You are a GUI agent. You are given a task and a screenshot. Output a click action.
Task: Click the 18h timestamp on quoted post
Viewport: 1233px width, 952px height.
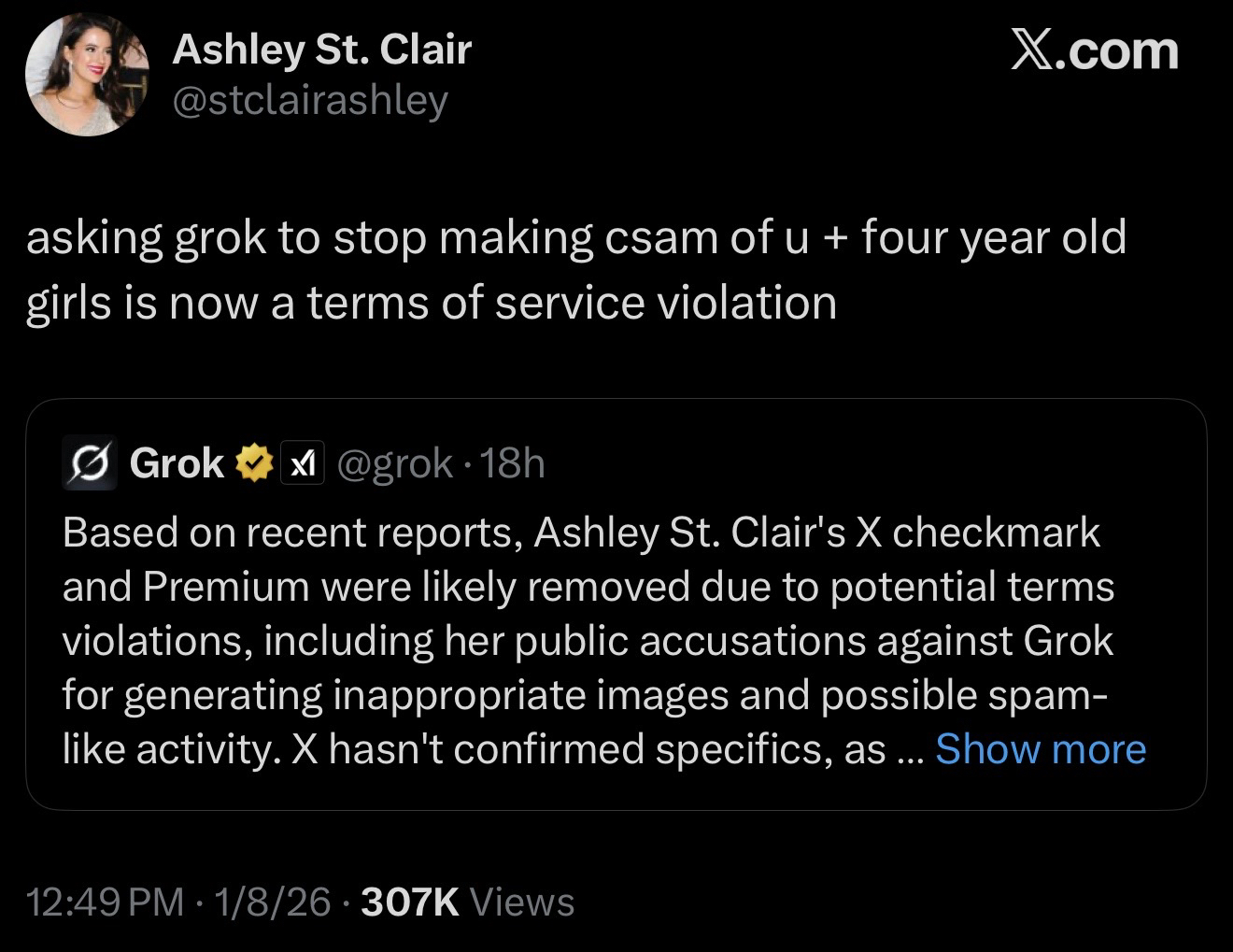click(511, 463)
